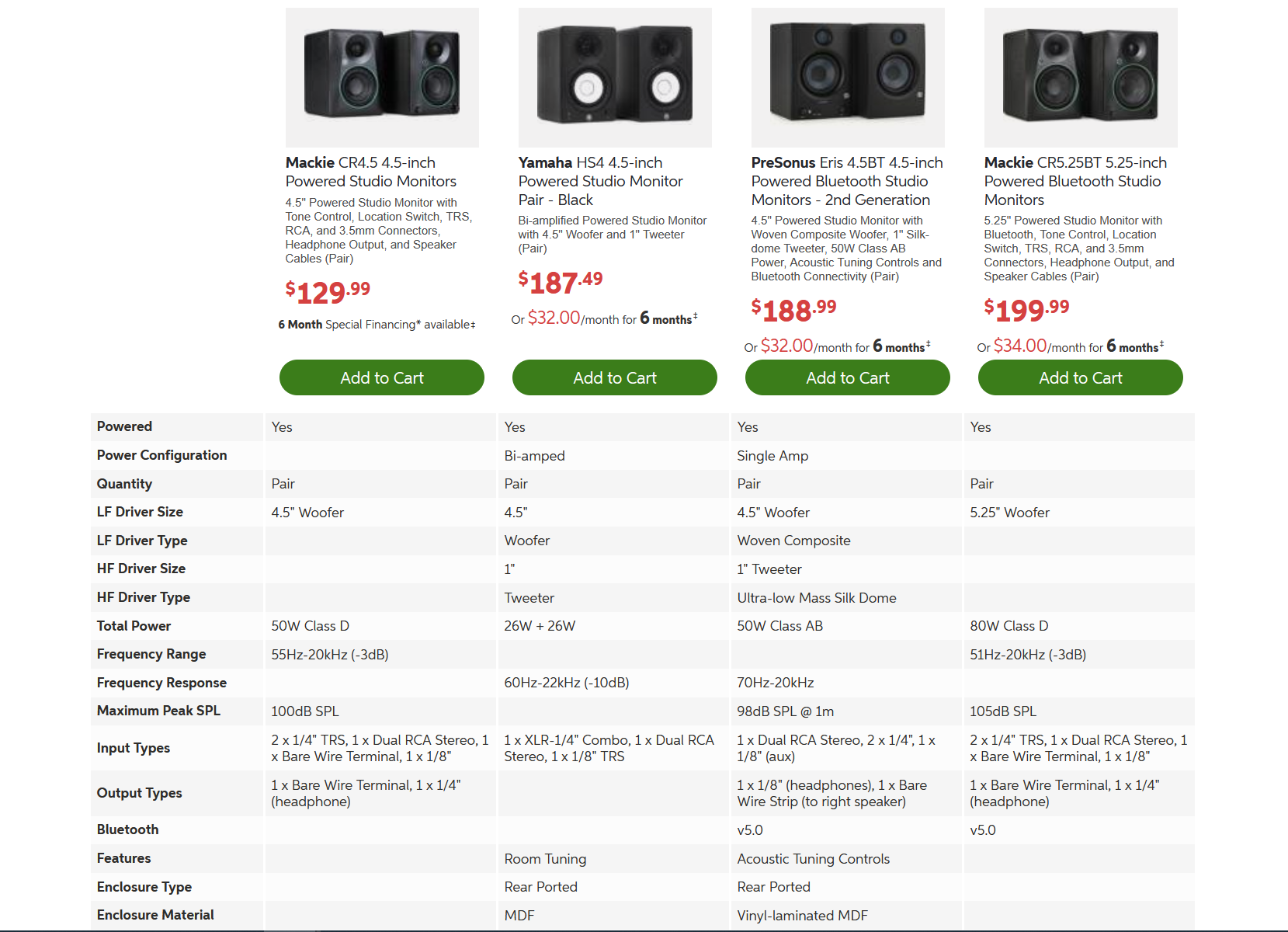Add the Mackie CR5.25BT monitors to cart
1288x932 pixels.
1081,377
